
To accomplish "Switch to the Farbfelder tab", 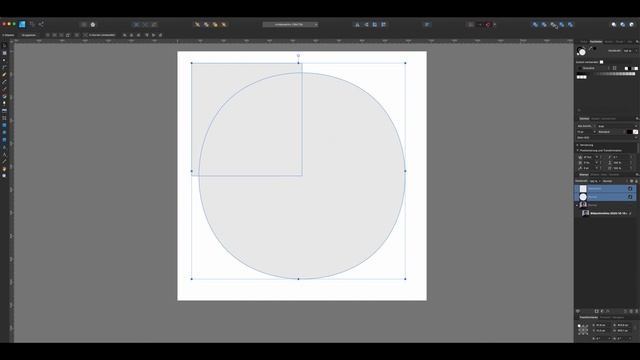I will (596, 41).
